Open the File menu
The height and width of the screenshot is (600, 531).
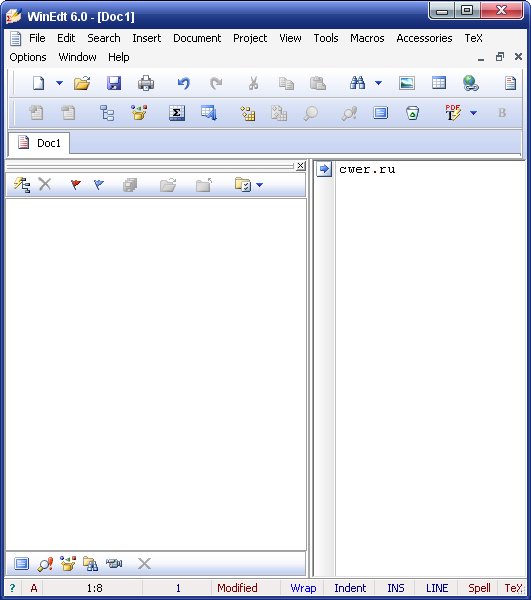coord(37,38)
